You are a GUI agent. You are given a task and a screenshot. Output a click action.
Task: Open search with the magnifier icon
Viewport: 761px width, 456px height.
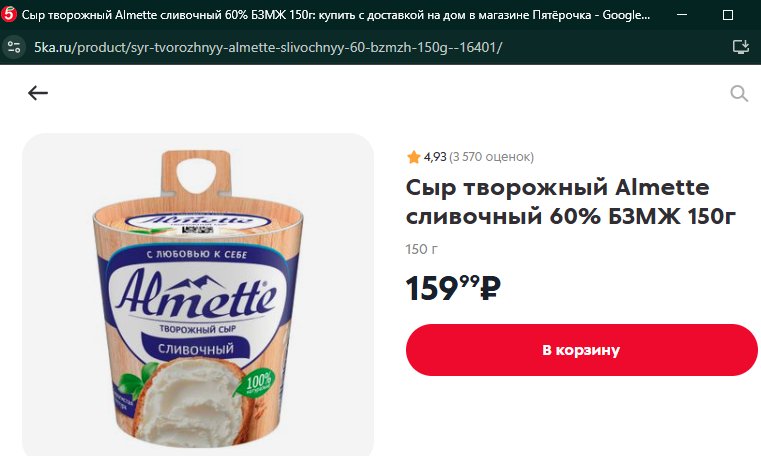pos(739,93)
